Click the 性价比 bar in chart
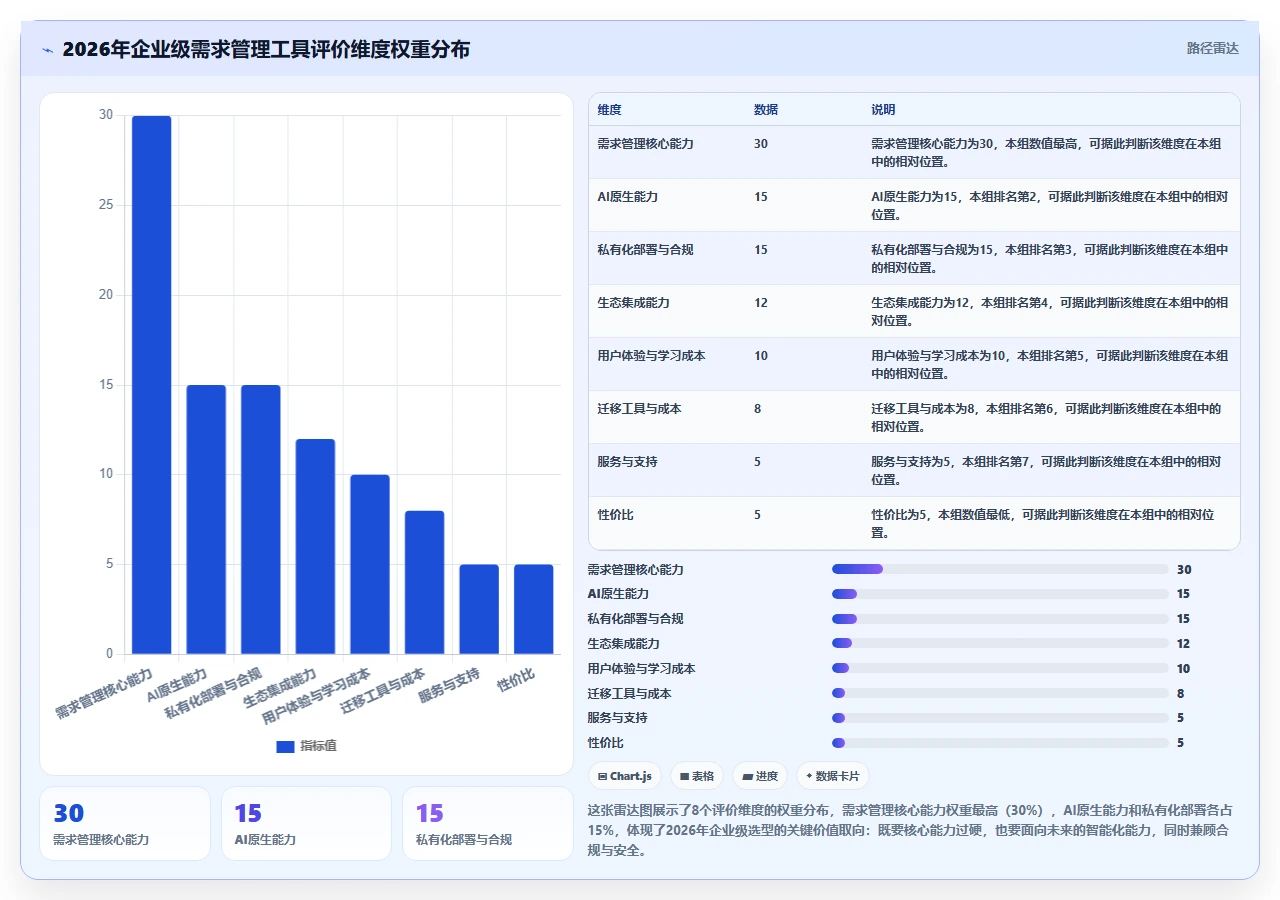 [x=533, y=609]
